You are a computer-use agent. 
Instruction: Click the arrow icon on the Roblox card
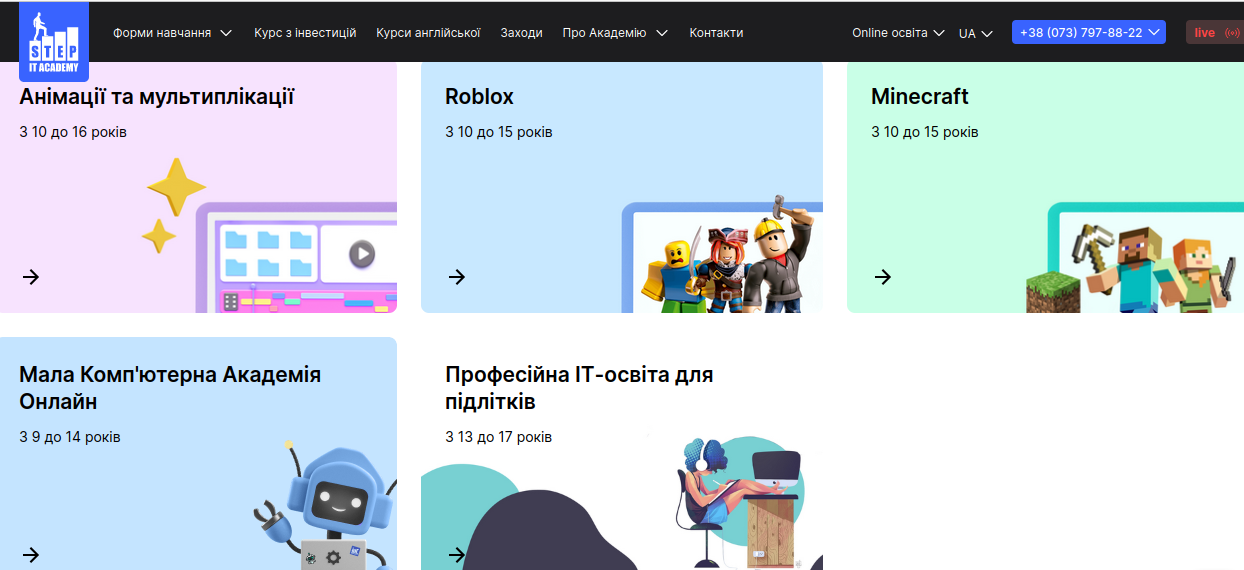point(457,277)
